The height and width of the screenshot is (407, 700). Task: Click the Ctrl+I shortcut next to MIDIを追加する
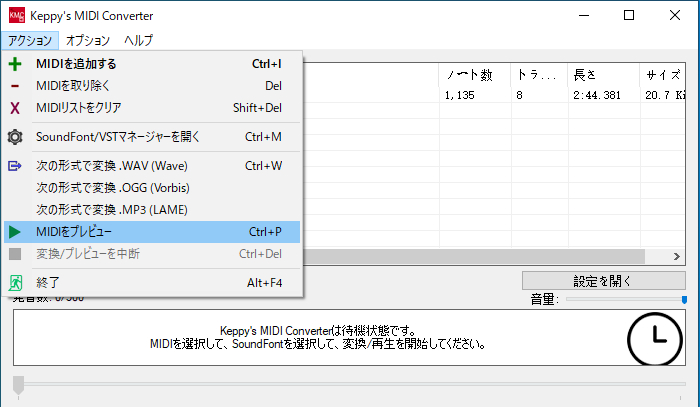click(267, 64)
